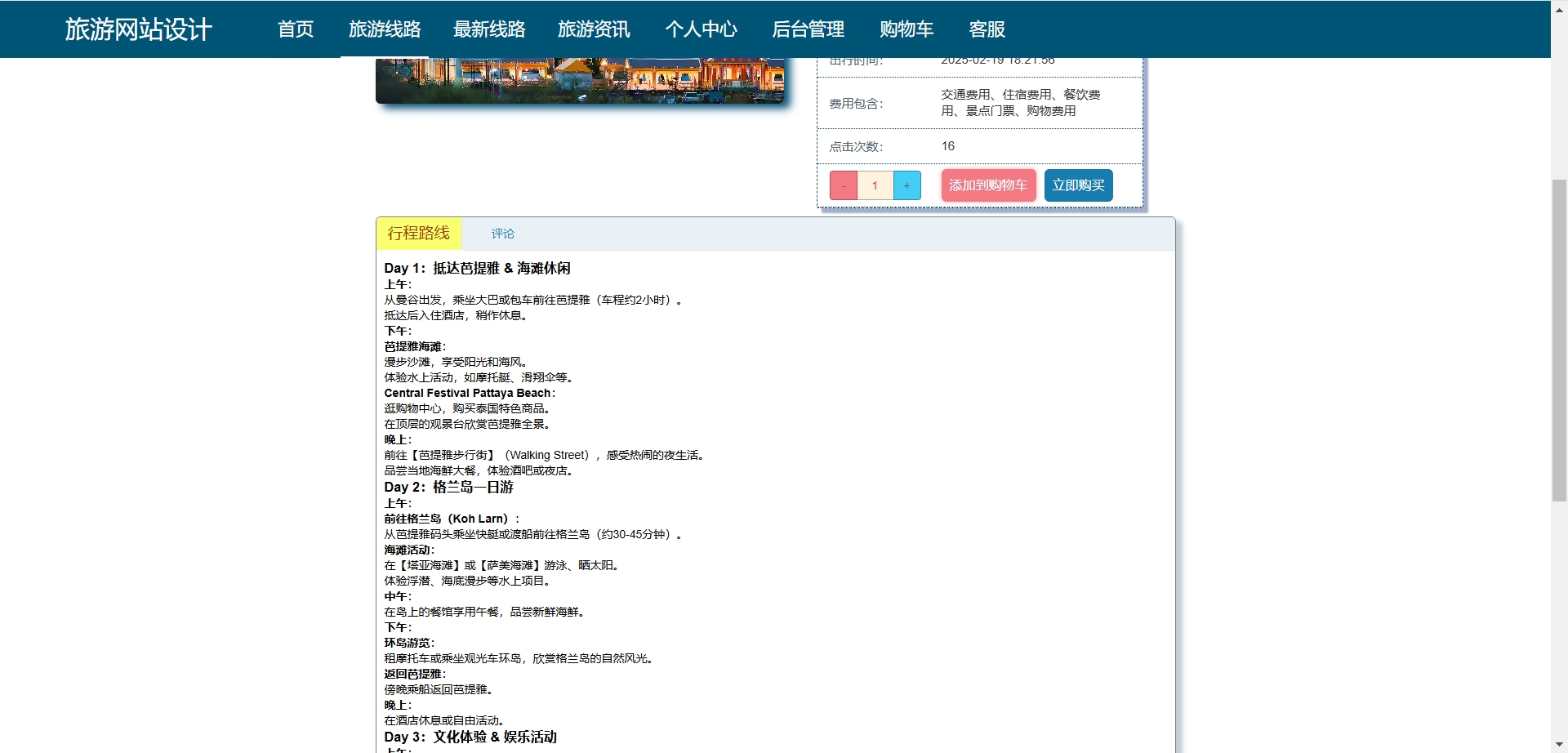Increase quantity with the + stepper button
The width and height of the screenshot is (1568, 753).
pyautogui.click(x=906, y=185)
